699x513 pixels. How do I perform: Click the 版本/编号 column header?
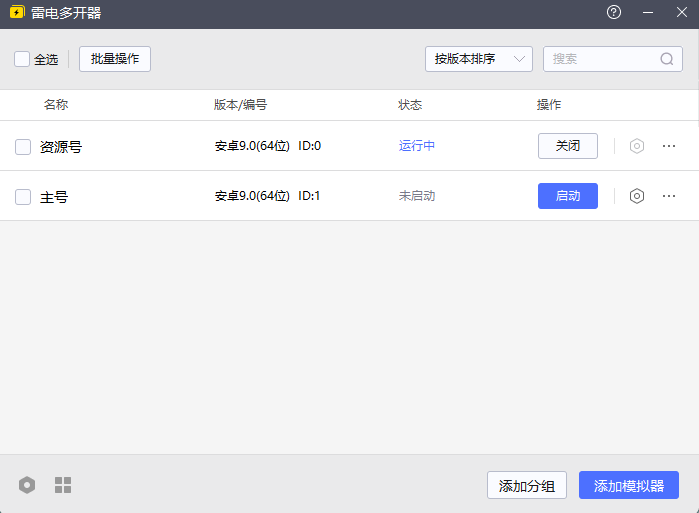[x=240, y=105]
